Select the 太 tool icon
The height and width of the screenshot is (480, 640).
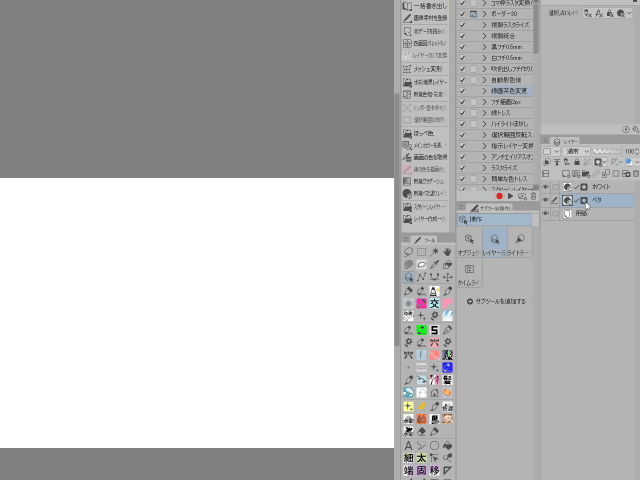pyautogui.click(x=421, y=458)
